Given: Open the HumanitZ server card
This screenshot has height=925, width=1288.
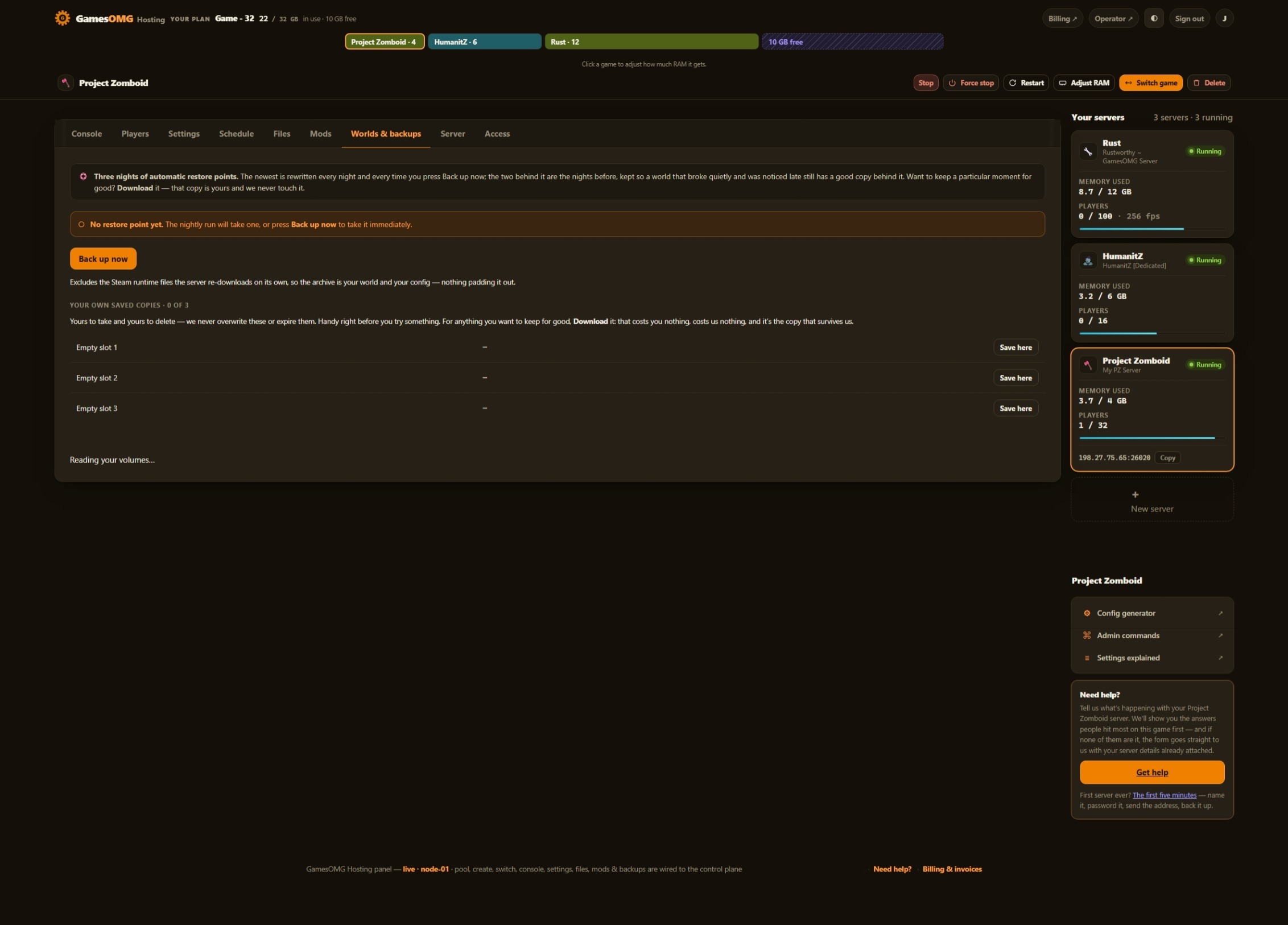Looking at the screenshot, I should (1152, 292).
